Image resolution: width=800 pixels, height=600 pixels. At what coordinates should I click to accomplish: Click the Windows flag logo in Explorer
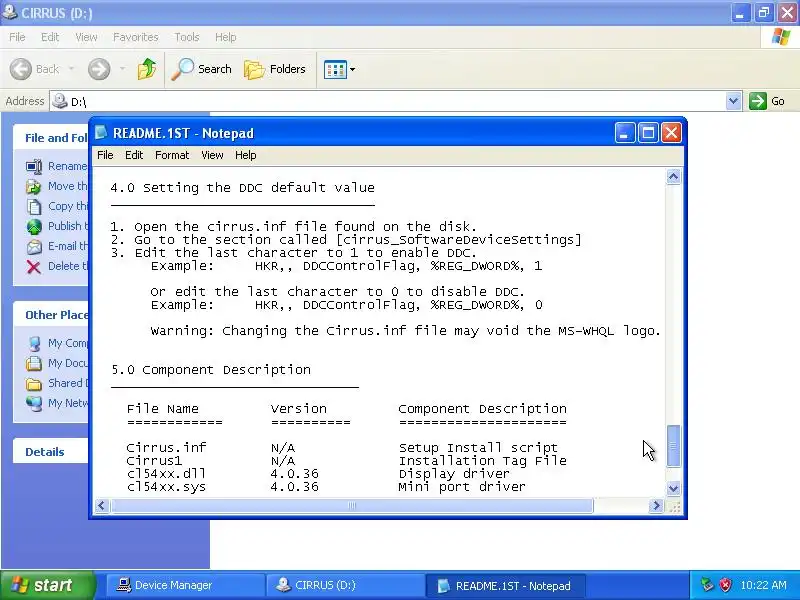[x=781, y=37]
